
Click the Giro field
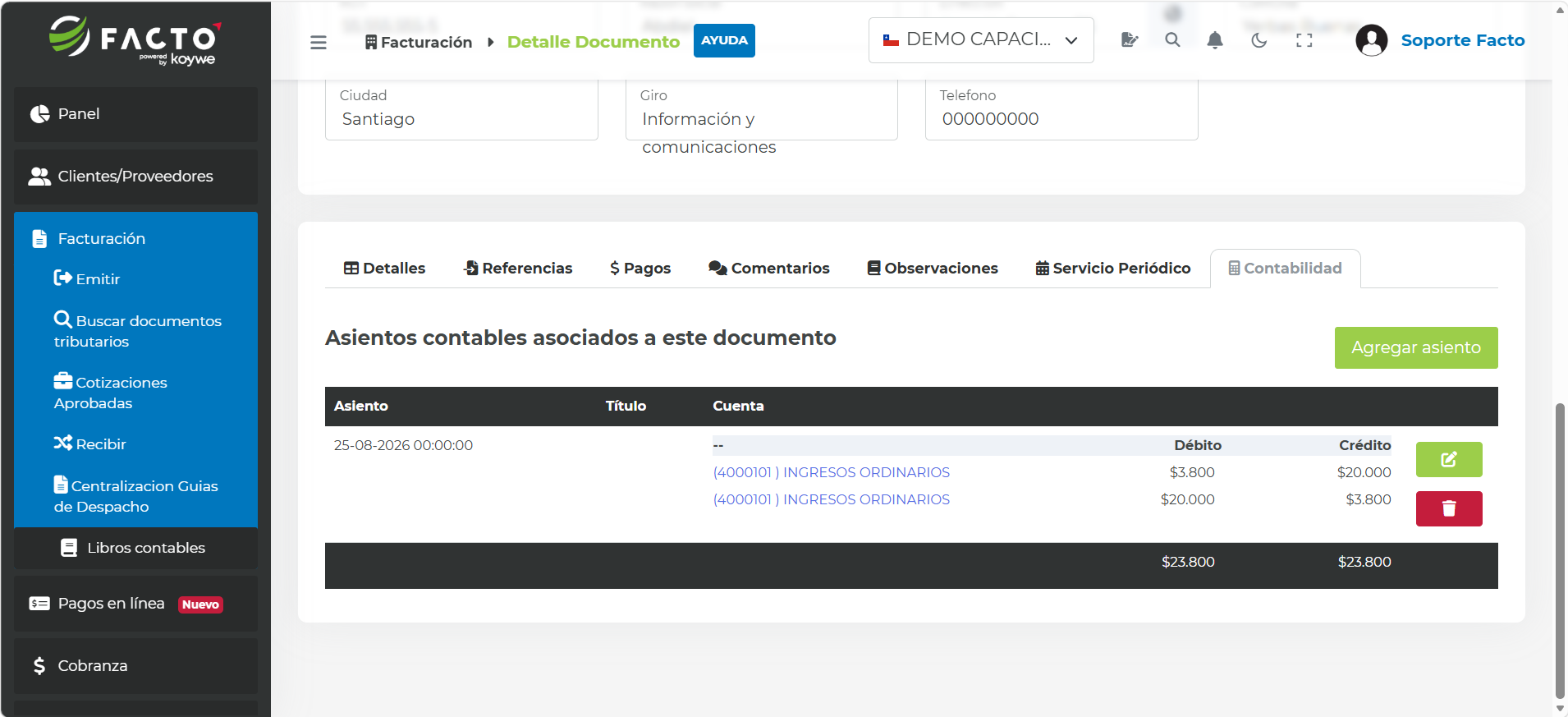point(761,111)
